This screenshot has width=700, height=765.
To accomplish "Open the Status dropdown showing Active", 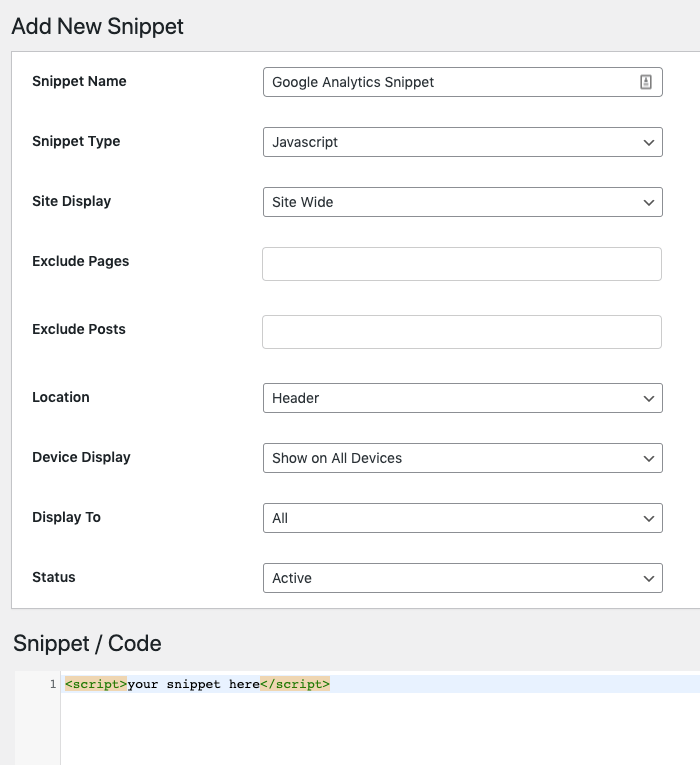I will pyautogui.click(x=462, y=578).
